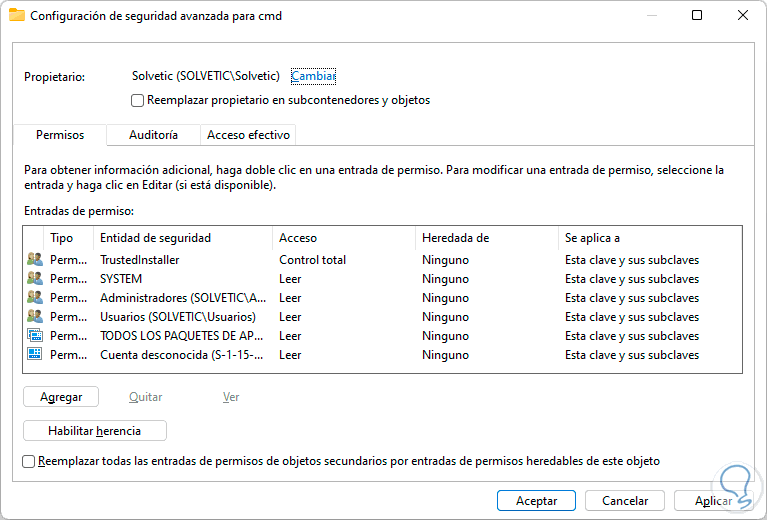Click Habilitar herencia button
Screen dimensions: 767x520
tap(94, 431)
